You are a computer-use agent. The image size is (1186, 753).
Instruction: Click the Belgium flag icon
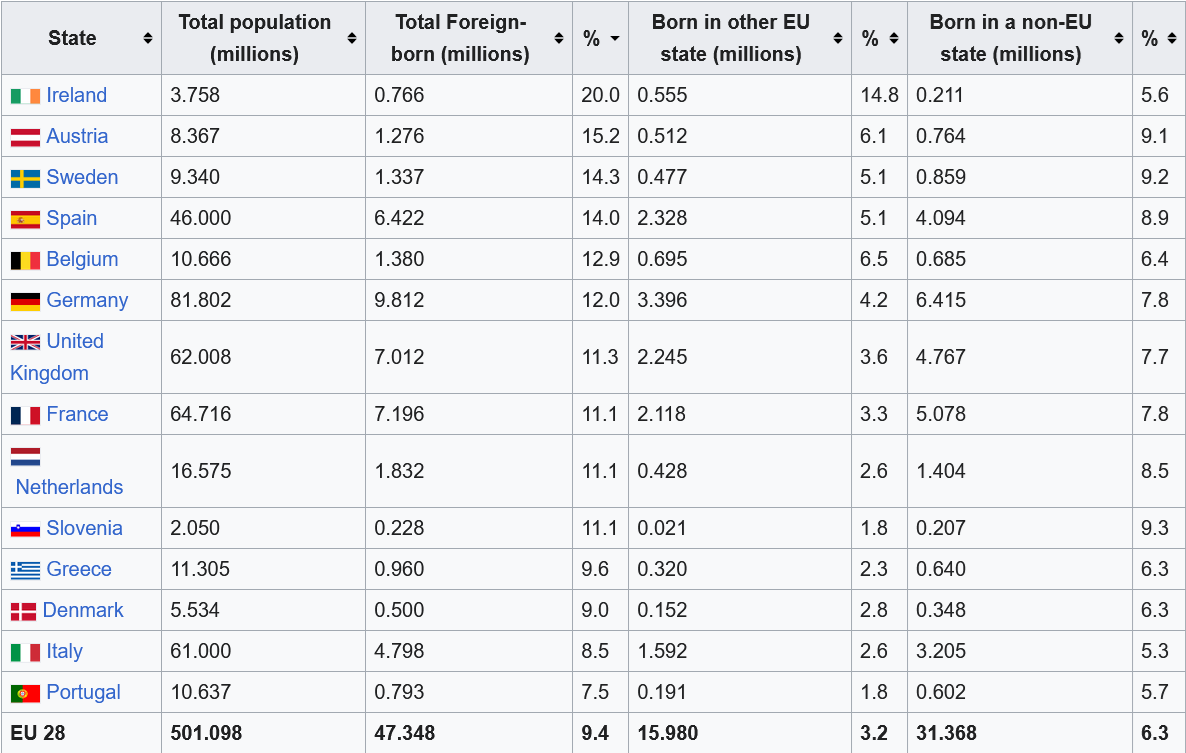26,260
